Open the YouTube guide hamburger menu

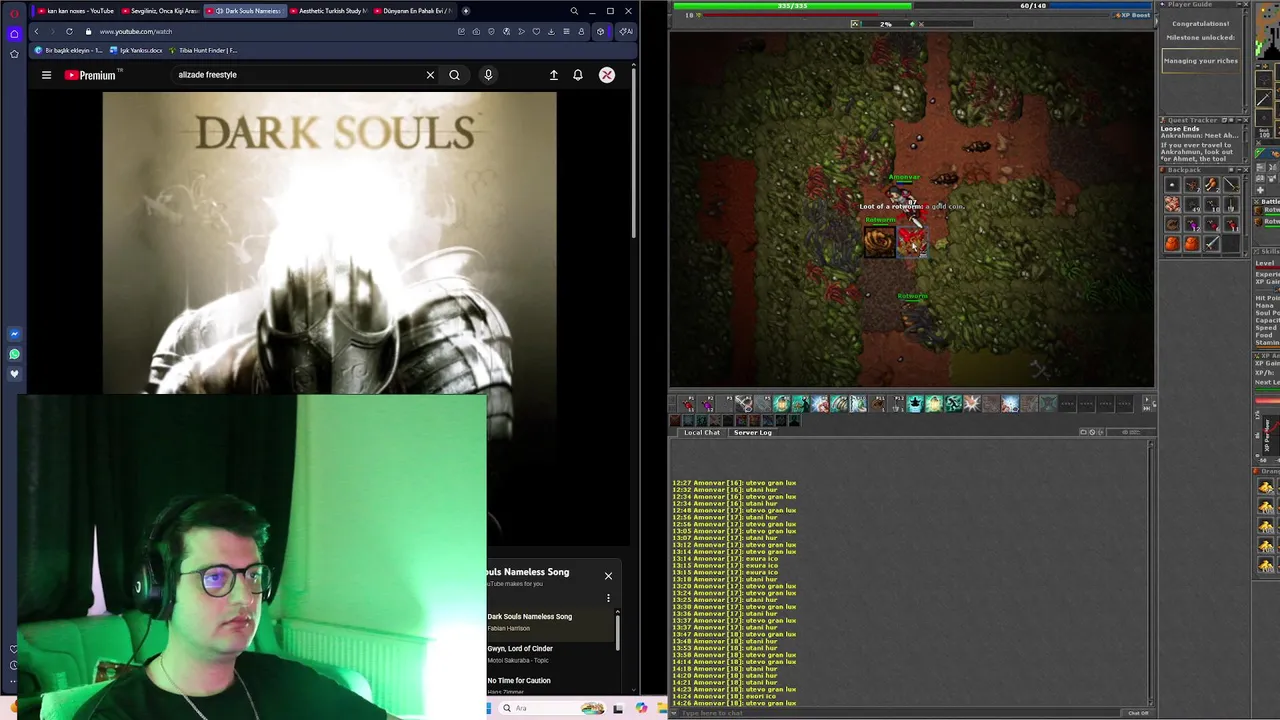(46, 75)
